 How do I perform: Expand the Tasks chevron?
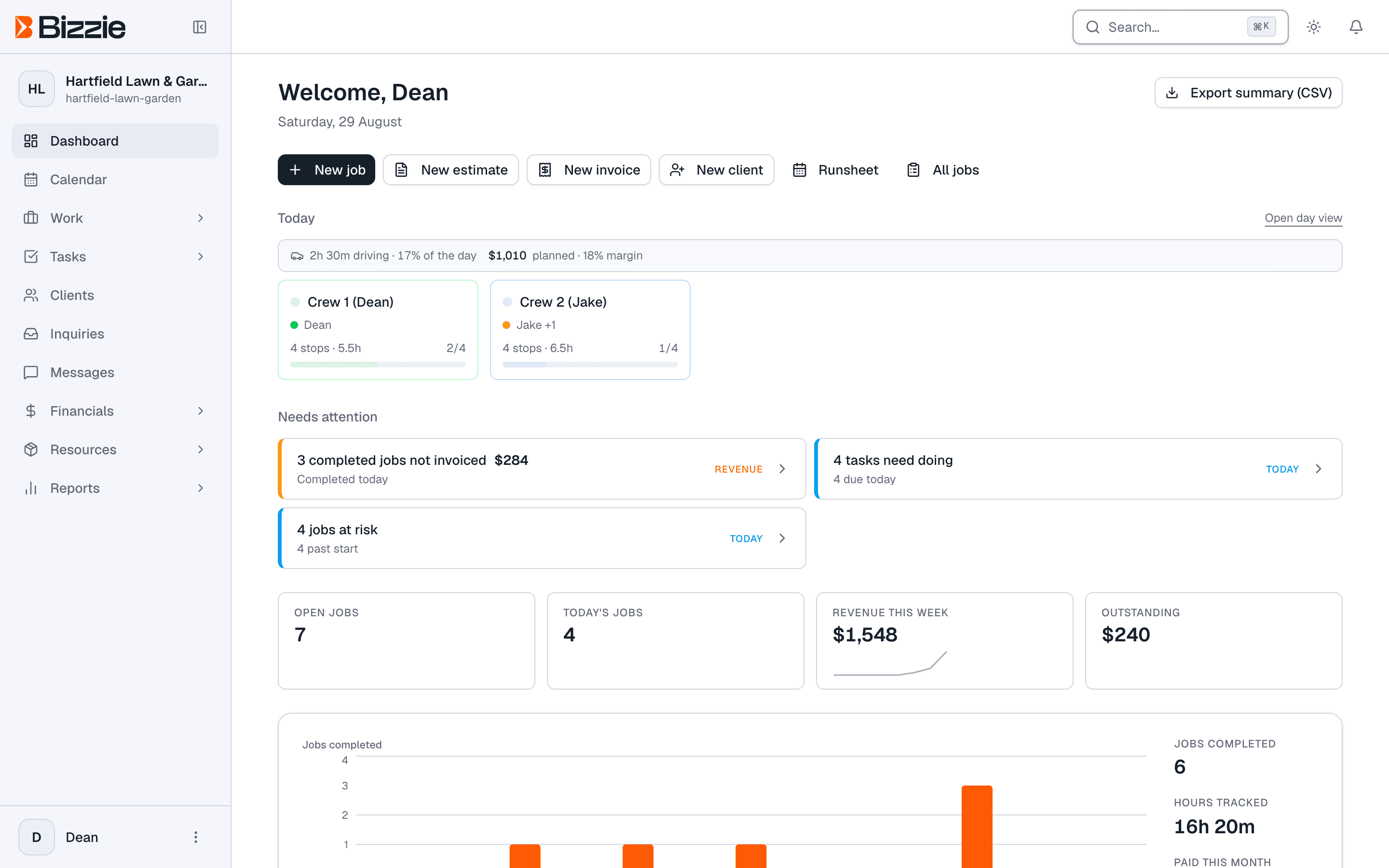(200, 257)
